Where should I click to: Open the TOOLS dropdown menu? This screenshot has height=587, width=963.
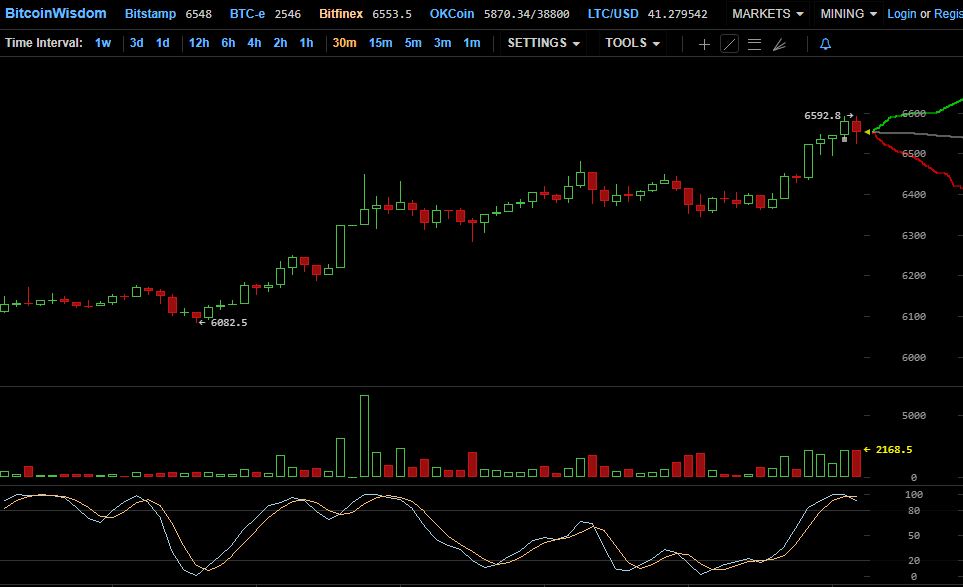pyautogui.click(x=632, y=43)
